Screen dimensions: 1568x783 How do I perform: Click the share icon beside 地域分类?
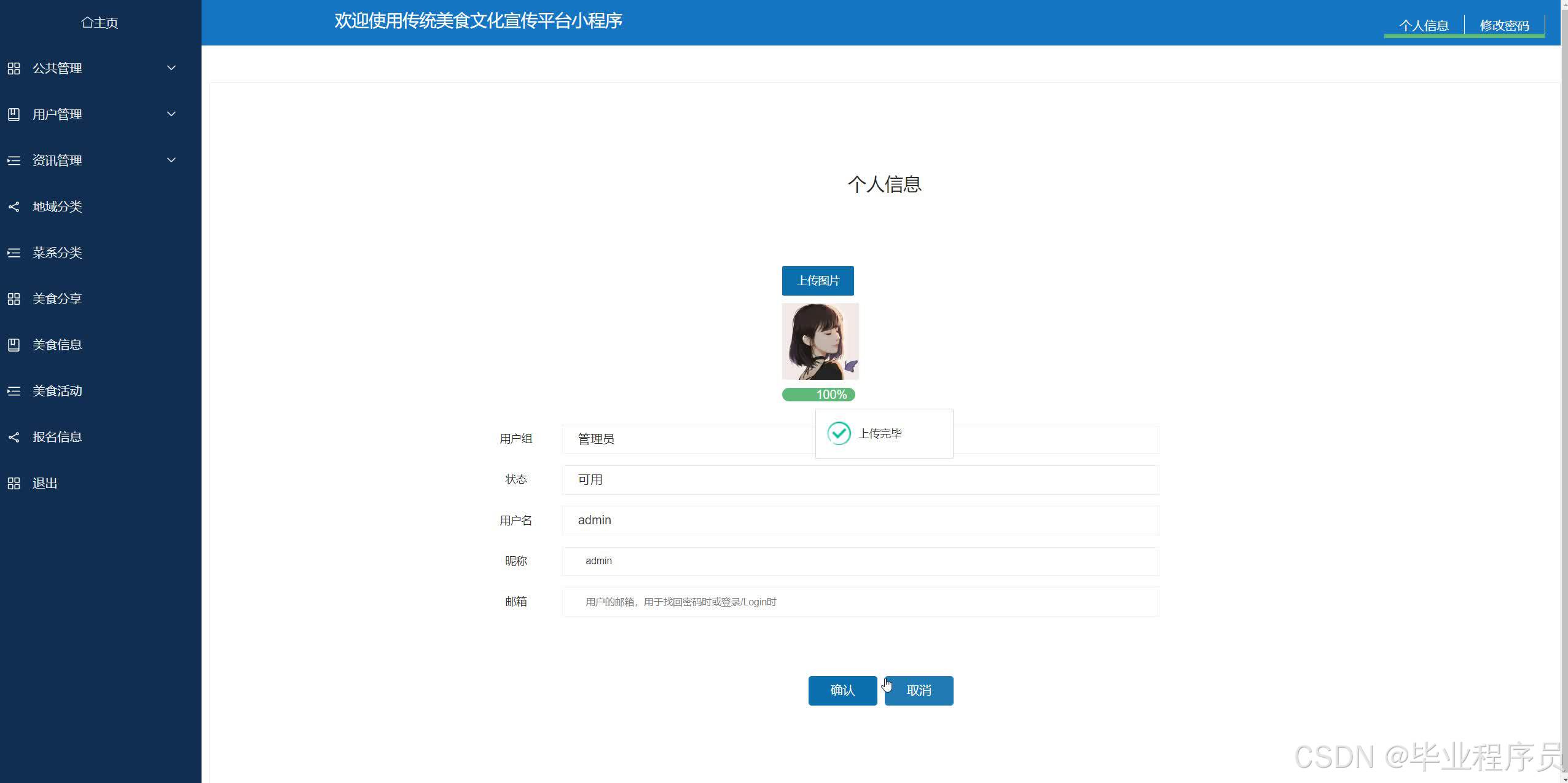click(14, 207)
